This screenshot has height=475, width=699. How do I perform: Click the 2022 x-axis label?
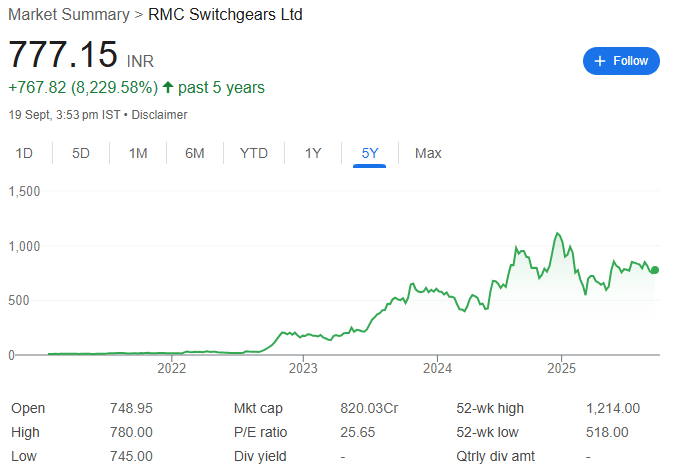click(172, 369)
